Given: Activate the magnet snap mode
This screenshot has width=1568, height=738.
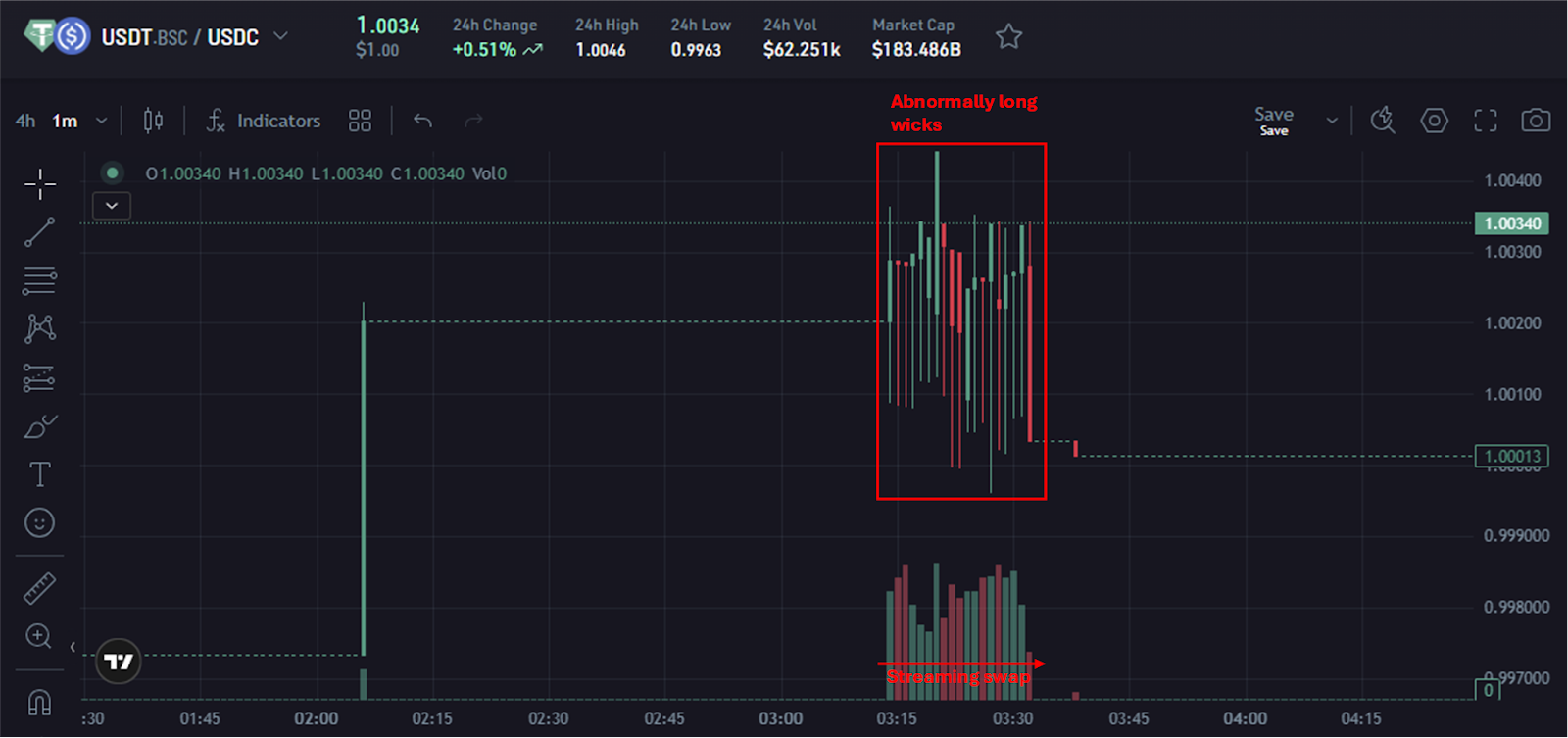Looking at the screenshot, I should coord(40,702).
